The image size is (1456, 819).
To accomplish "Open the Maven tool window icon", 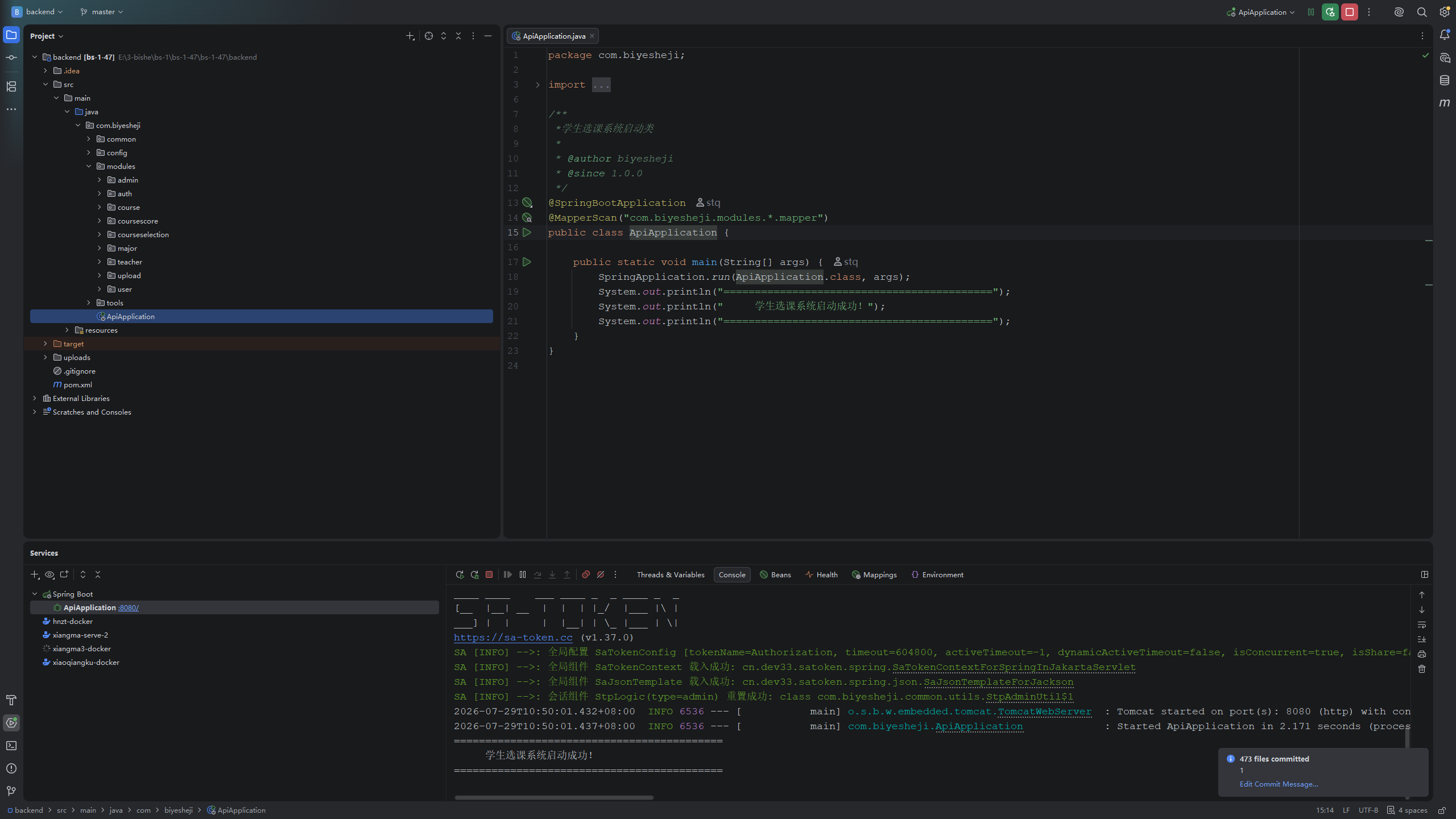I will (1444, 103).
